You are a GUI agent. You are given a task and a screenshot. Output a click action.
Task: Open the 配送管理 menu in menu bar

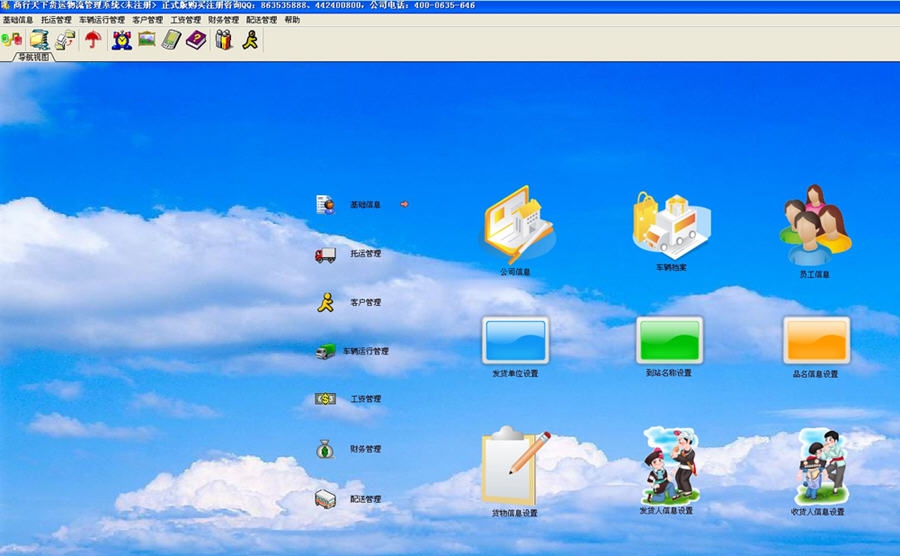[x=261, y=20]
